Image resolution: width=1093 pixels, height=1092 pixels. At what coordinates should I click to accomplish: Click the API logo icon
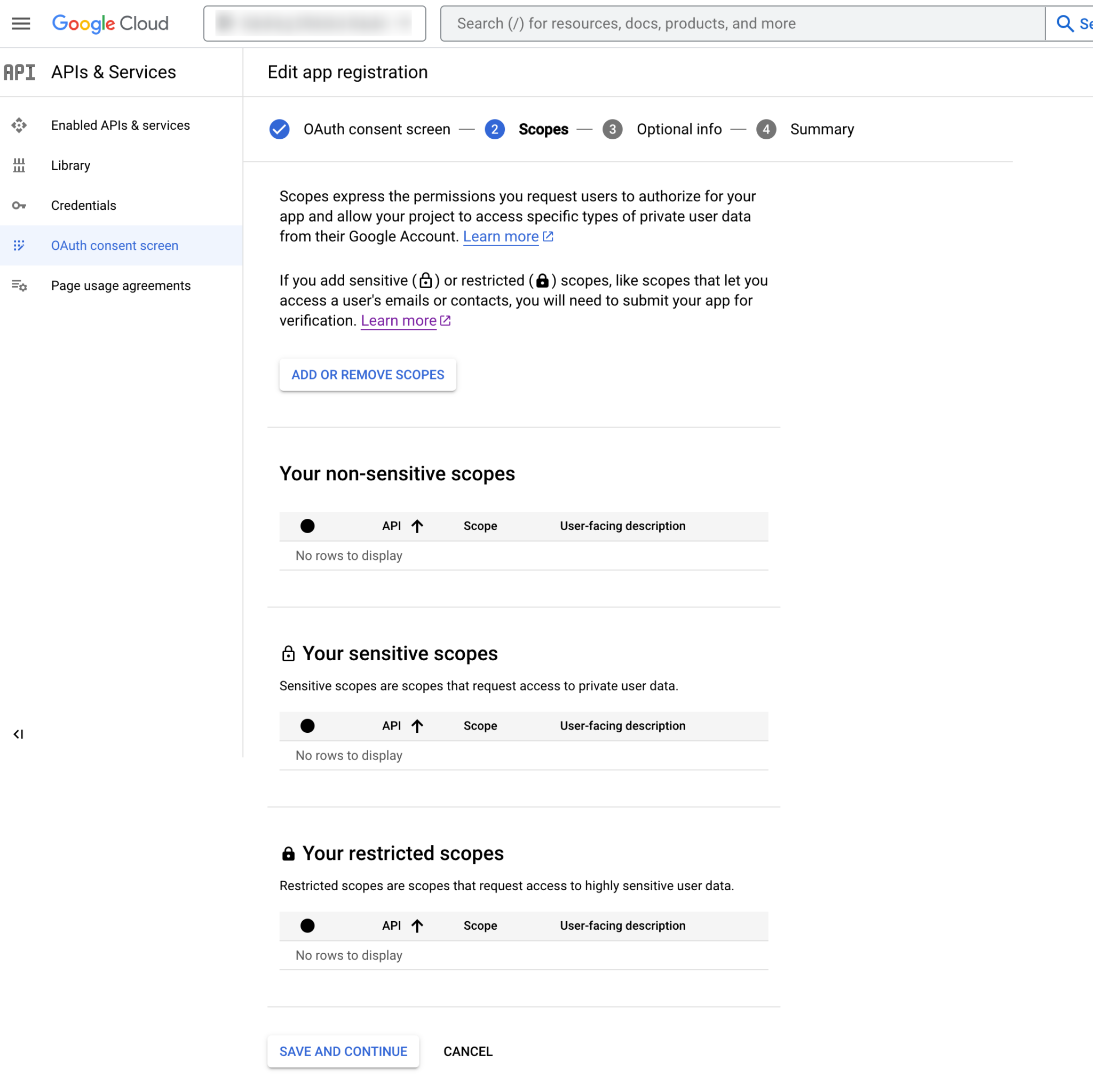[x=19, y=73]
